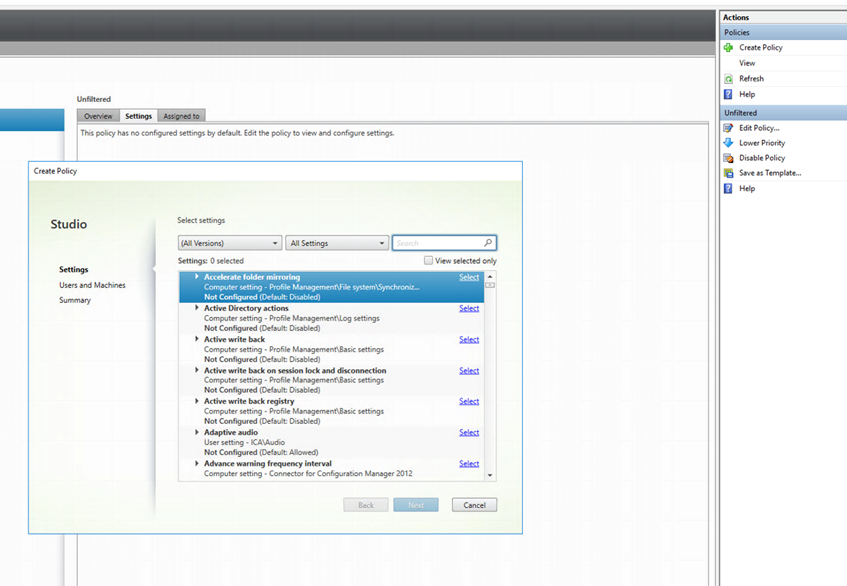
Task: Open the All Settings filter dropdown
Action: [338, 243]
